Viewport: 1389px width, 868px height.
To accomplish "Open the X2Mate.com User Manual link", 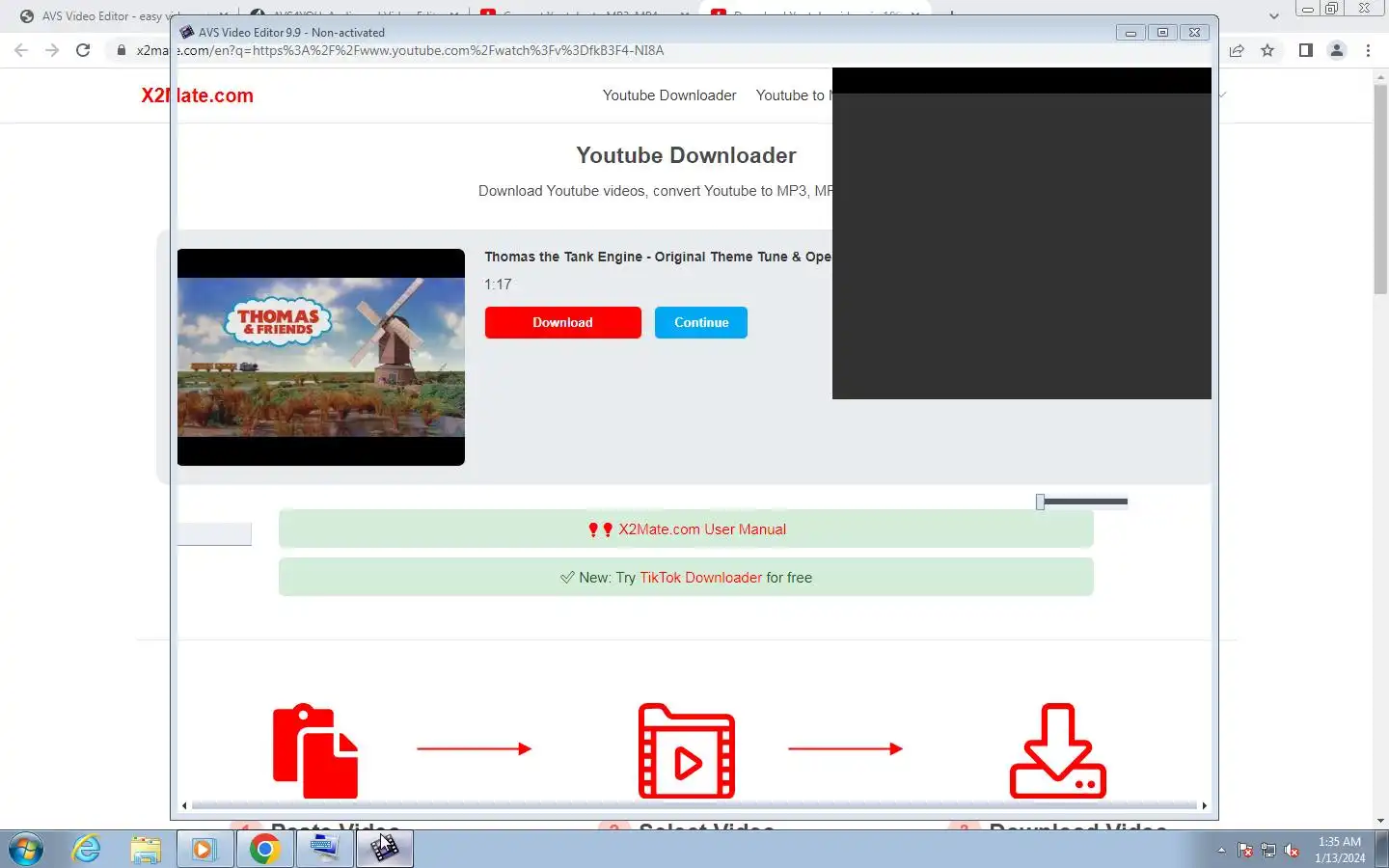I will pos(702,529).
